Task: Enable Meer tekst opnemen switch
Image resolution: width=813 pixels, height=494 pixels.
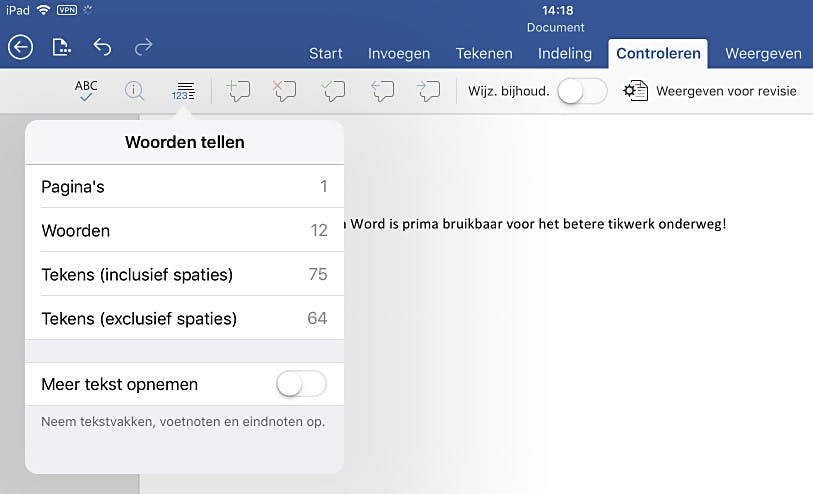Action: coord(301,384)
